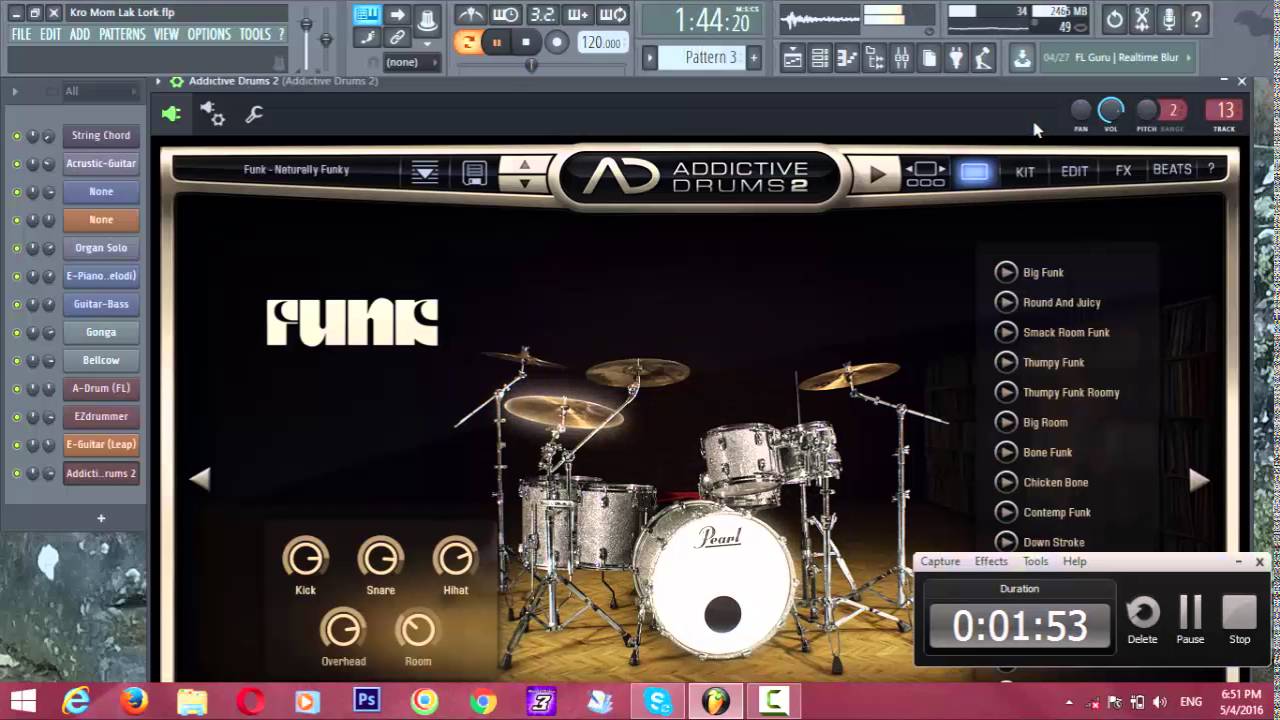Toggle the Gonga channel mute LED
The width and height of the screenshot is (1280, 720).
[16, 332]
